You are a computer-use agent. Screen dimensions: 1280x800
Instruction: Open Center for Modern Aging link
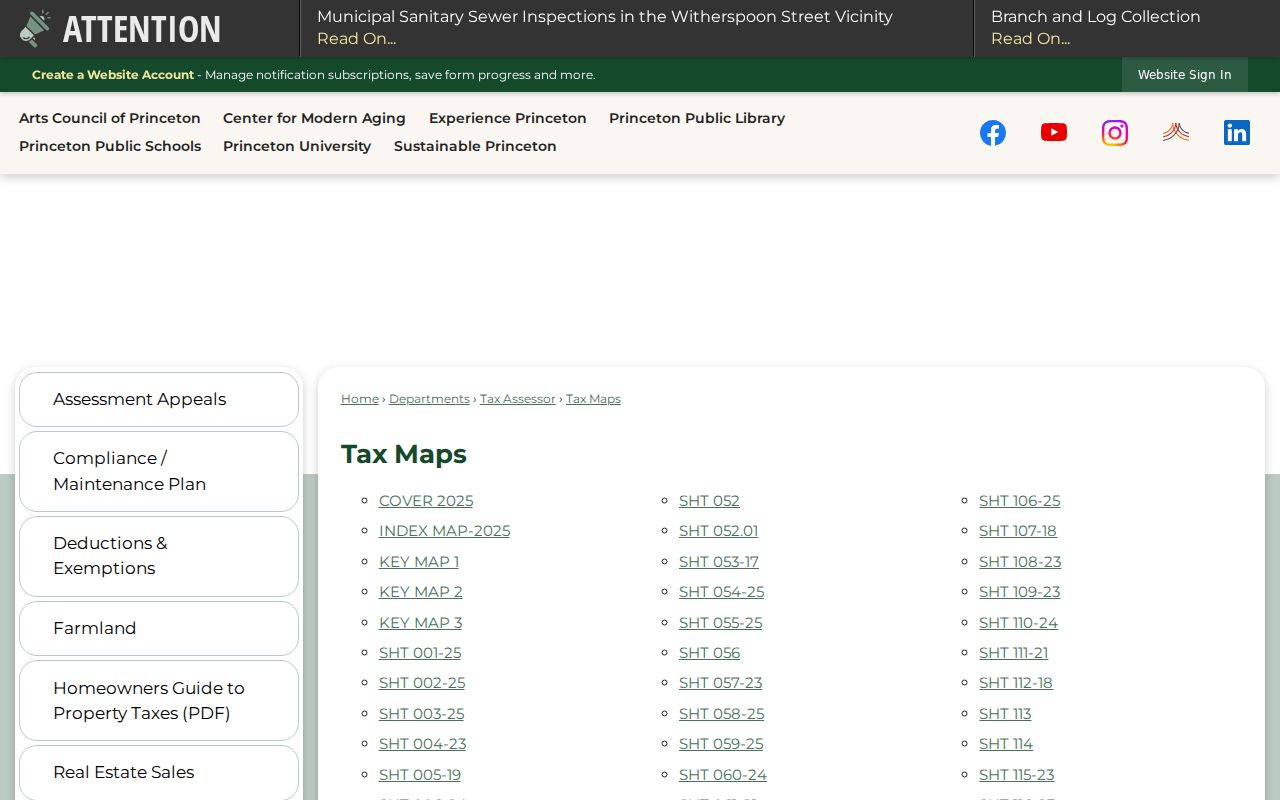coord(314,118)
